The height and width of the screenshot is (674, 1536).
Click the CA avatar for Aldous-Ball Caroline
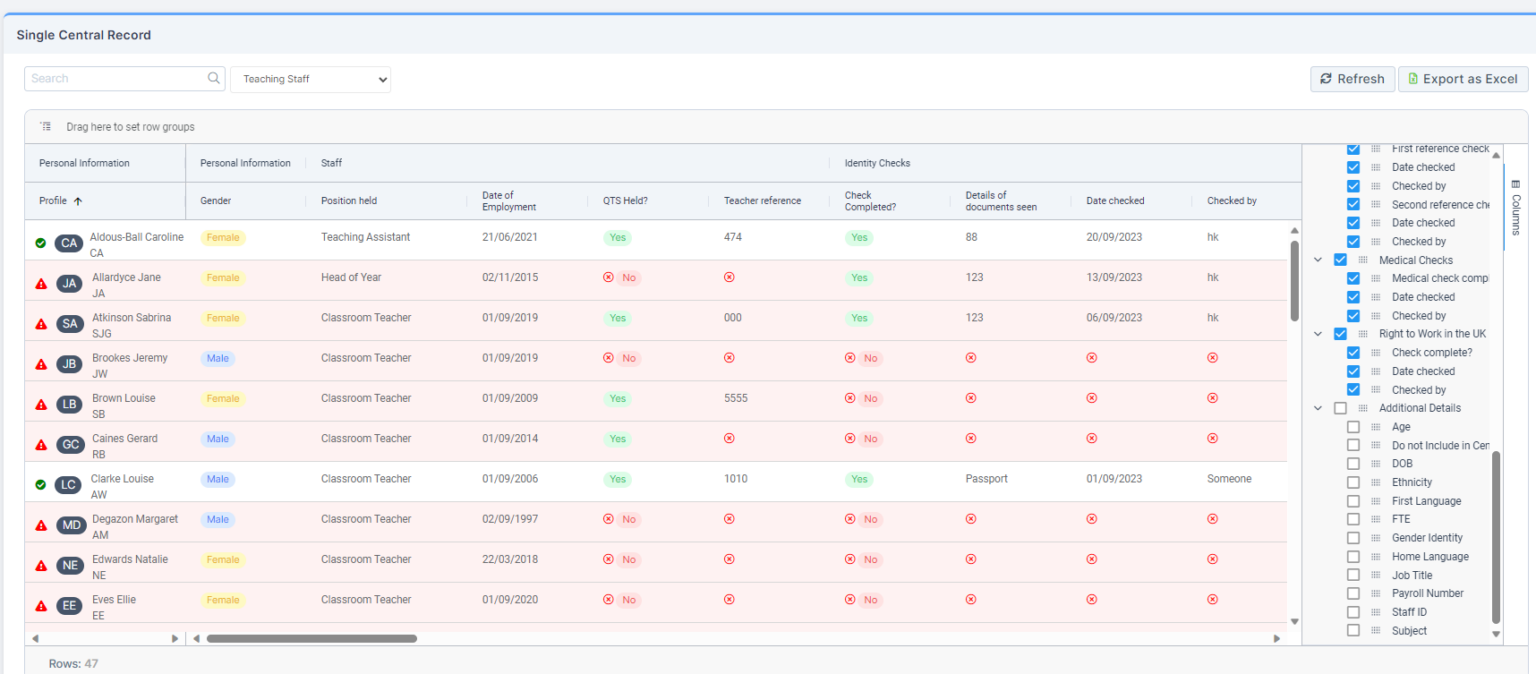pyautogui.click(x=68, y=243)
